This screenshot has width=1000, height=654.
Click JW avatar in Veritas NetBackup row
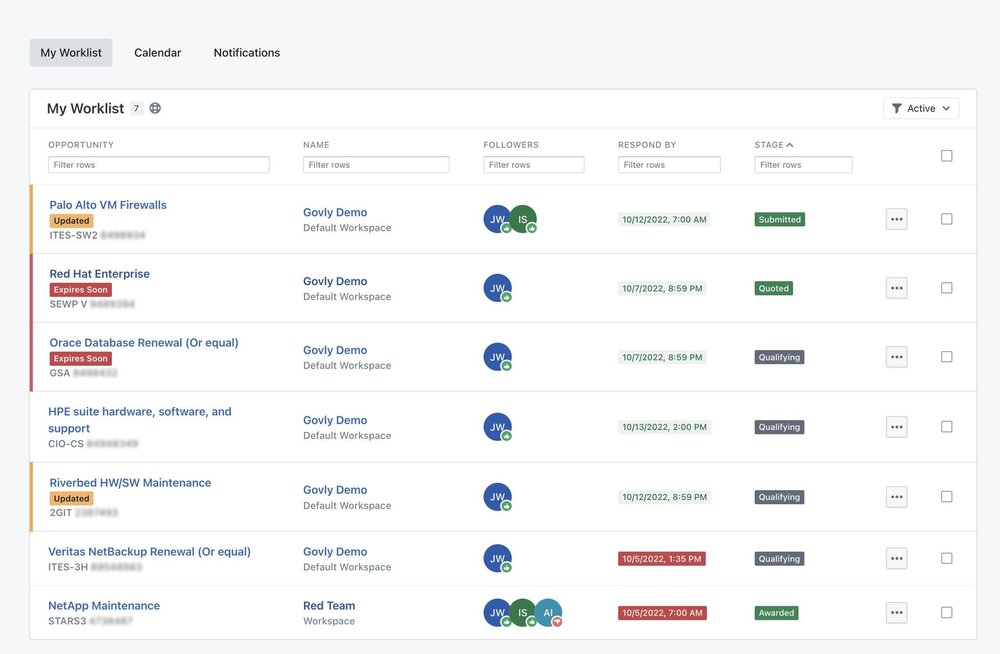tap(497, 558)
